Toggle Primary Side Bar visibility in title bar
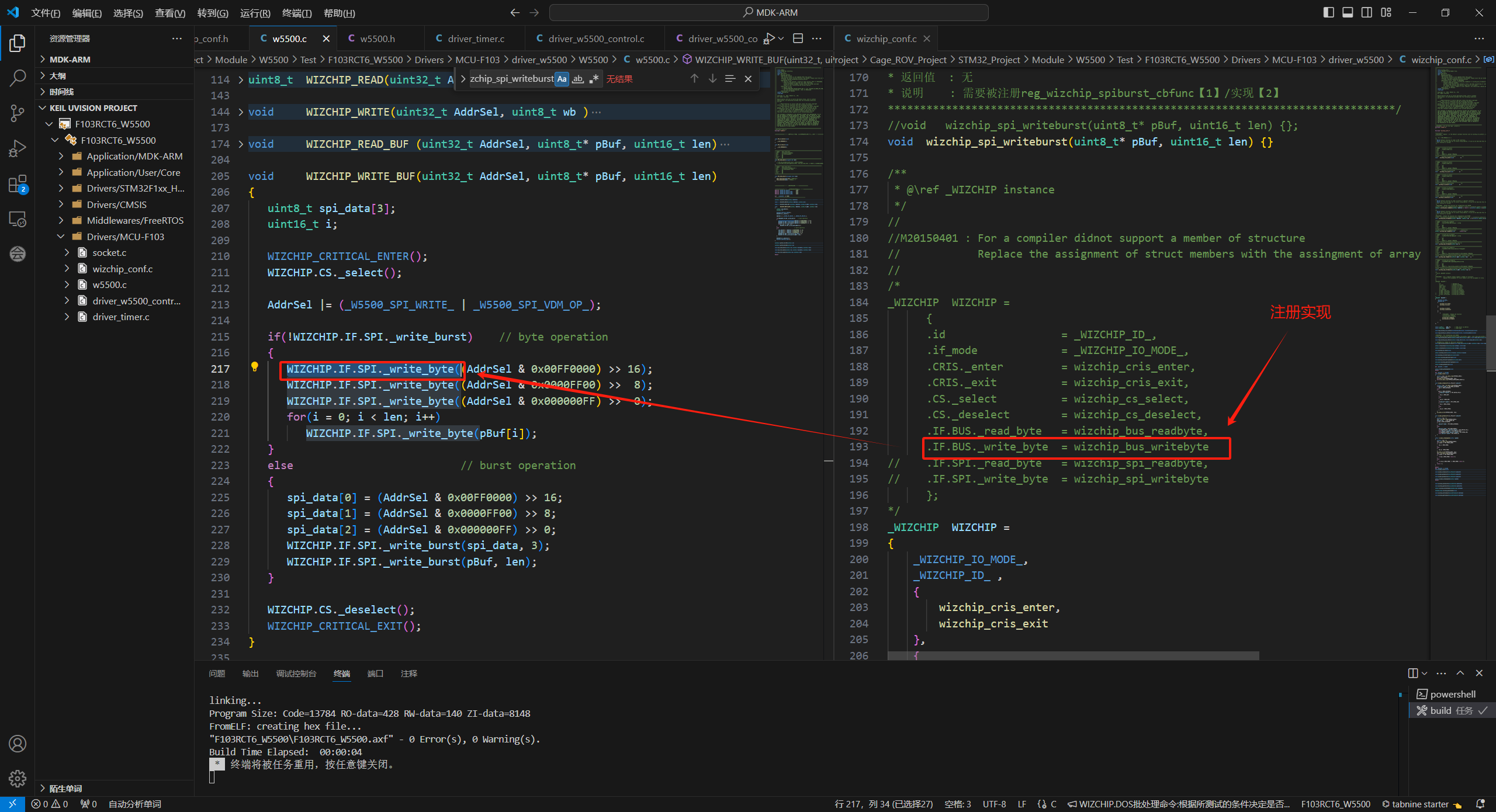Screen dimensions: 1496x812 coord(1328,12)
